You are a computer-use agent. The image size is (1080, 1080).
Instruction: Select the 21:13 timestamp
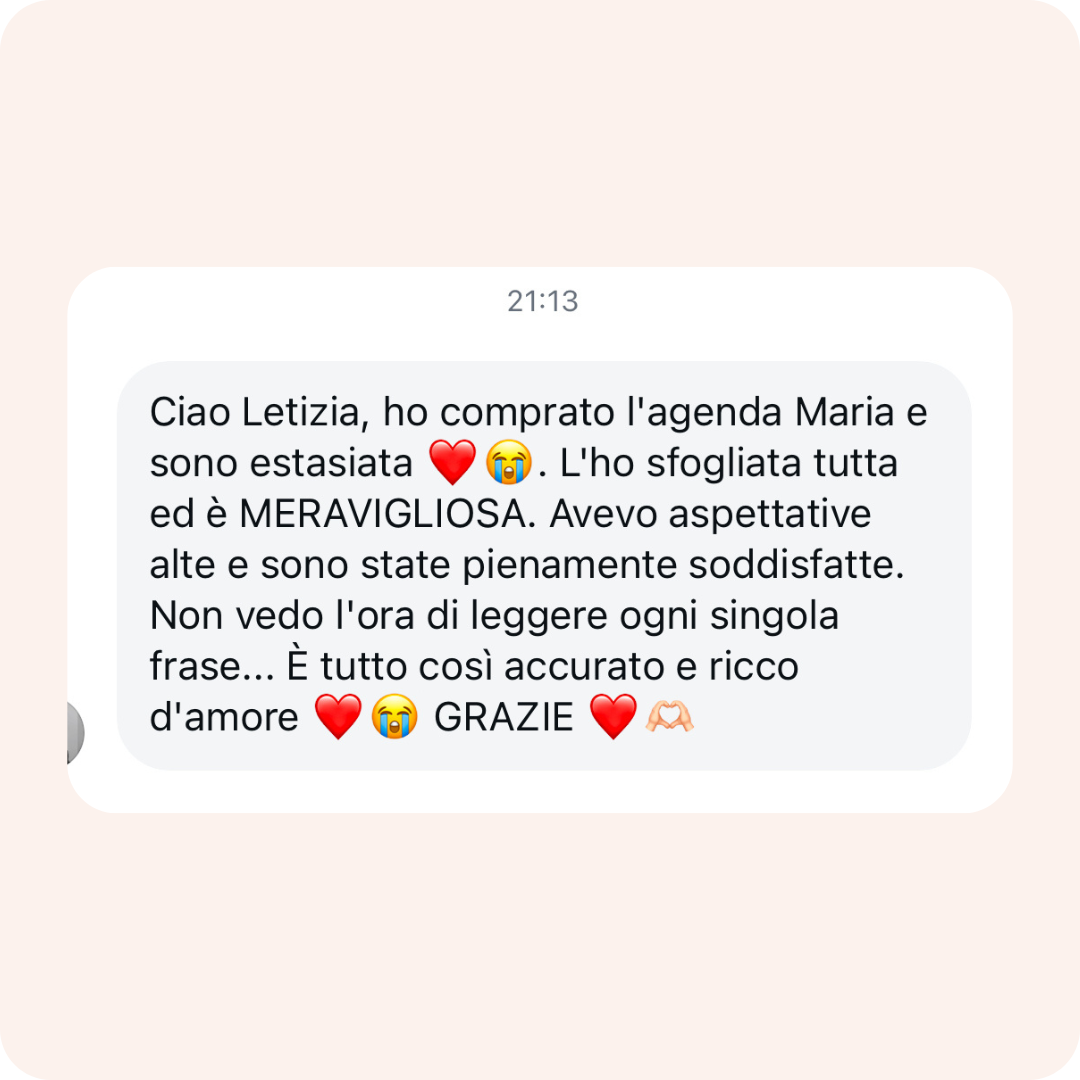point(543,301)
